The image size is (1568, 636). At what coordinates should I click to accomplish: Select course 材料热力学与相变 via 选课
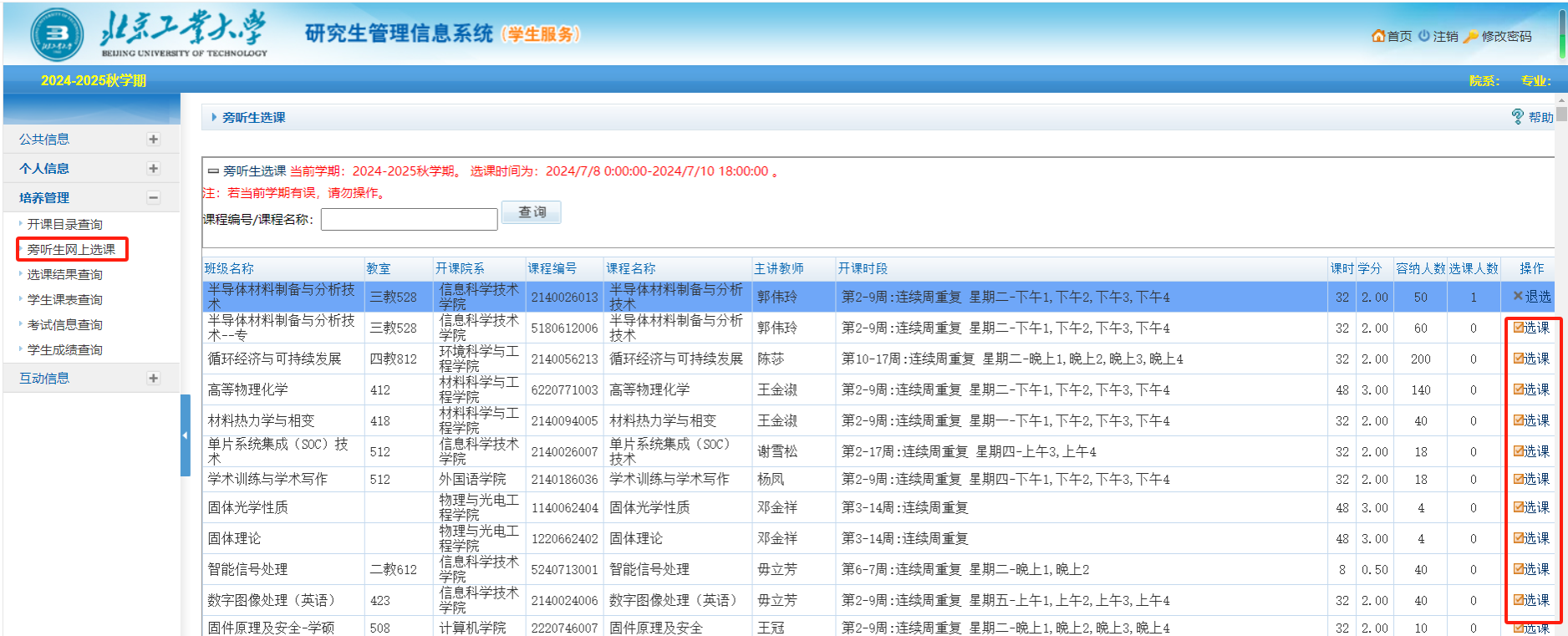(x=1519, y=420)
